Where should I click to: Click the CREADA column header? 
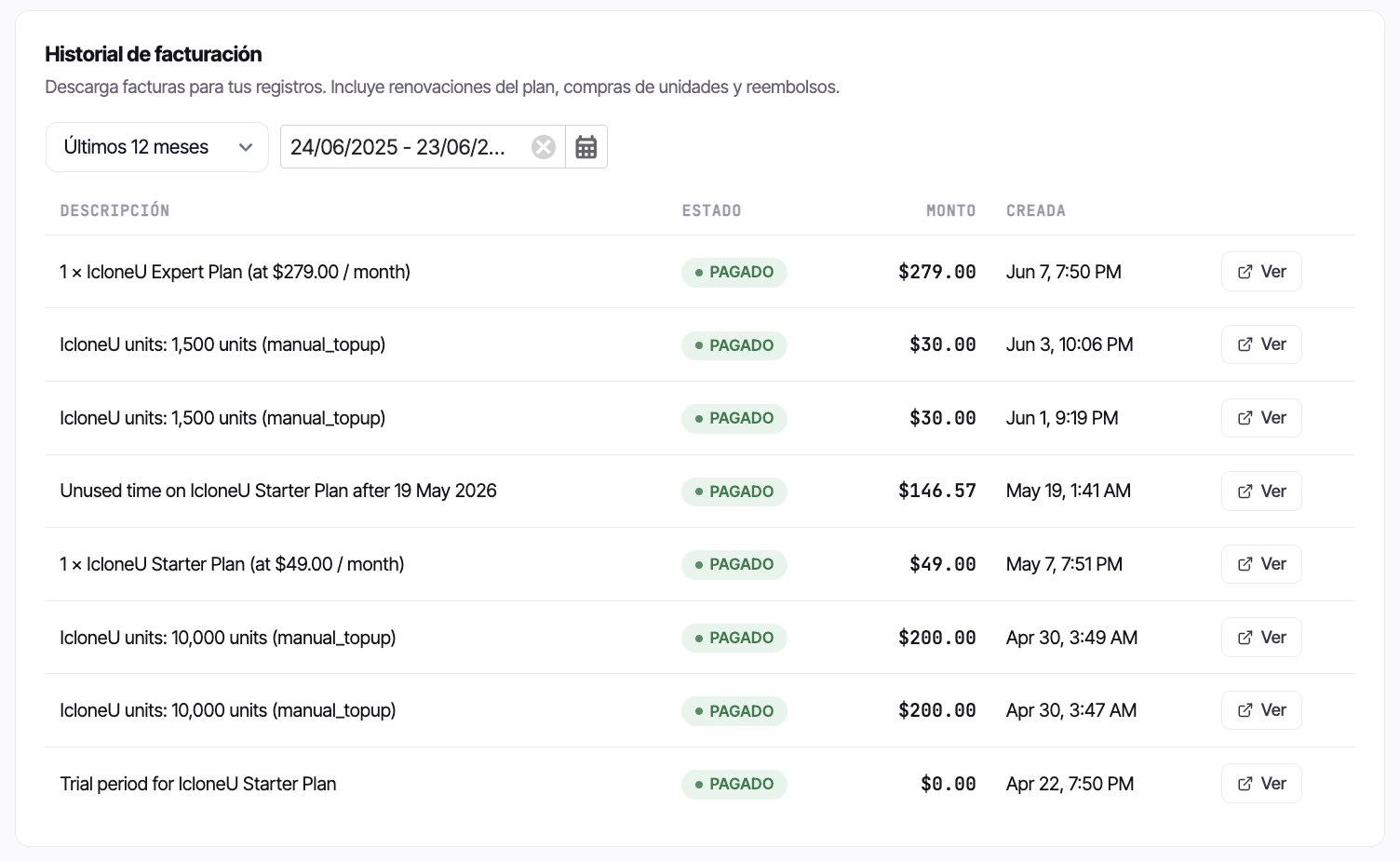1036,210
